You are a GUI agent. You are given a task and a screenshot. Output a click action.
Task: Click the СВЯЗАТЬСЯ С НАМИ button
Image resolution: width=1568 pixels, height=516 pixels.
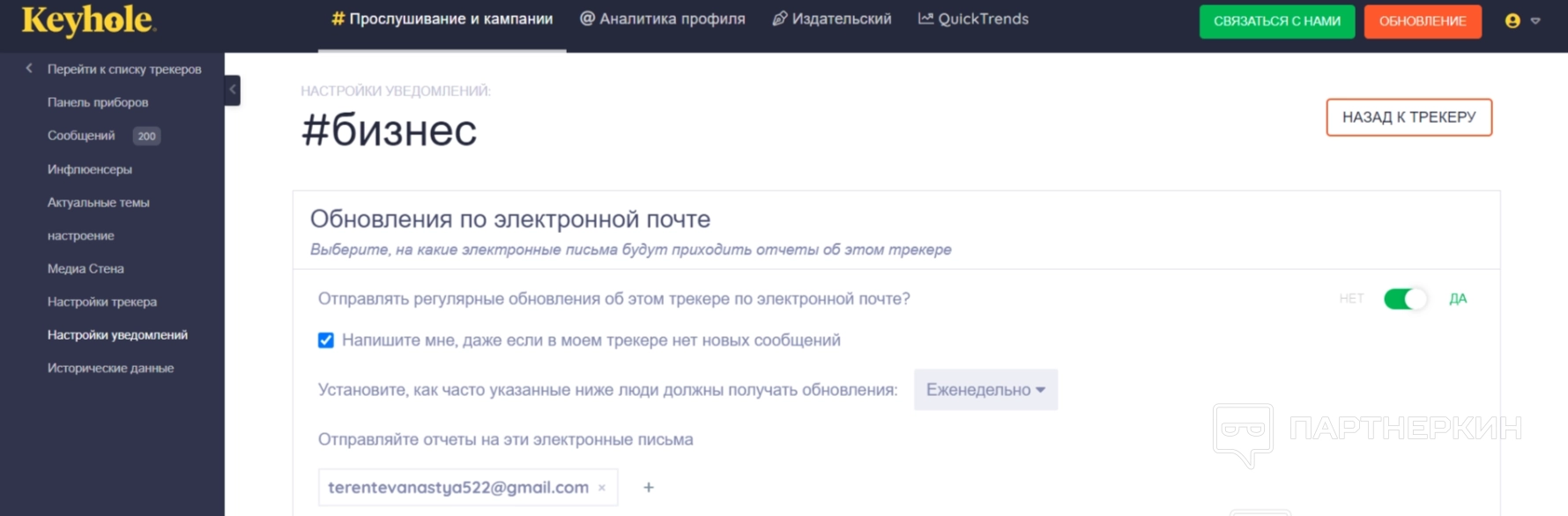pyautogui.click(x=1276, y=21)
